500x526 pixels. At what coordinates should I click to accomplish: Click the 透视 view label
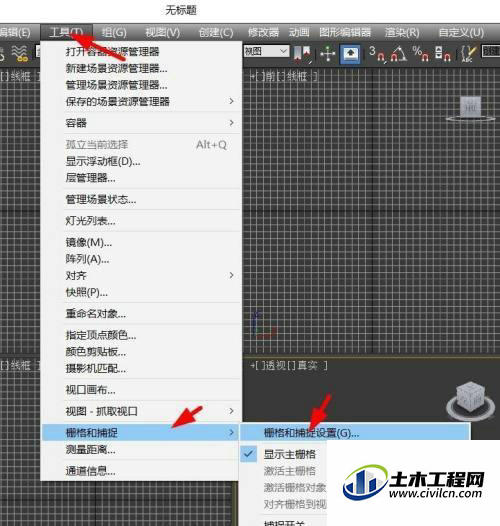coord(276,365)
